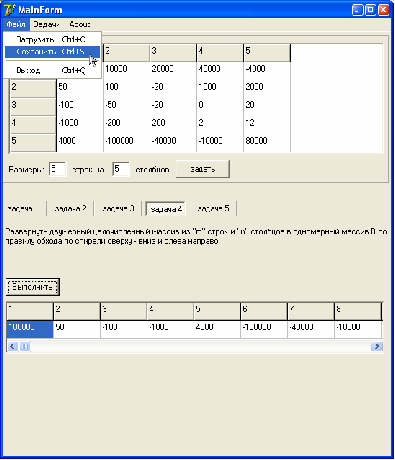The width and height of the screenshot is (395, 460).
Task: Click the MainForm title bar application icon
Action: 9,10
